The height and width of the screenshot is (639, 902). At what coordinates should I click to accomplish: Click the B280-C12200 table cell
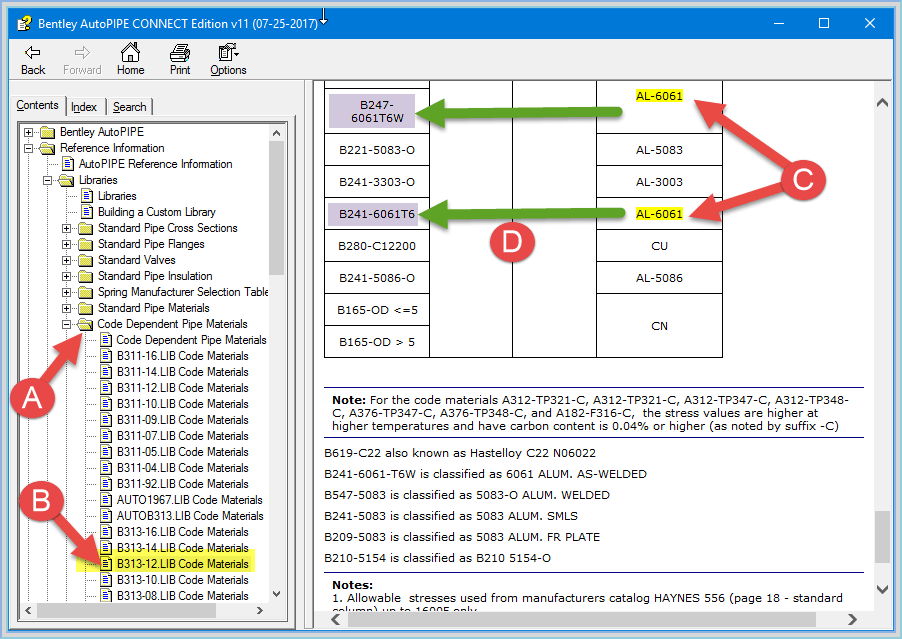coord(377,246)
